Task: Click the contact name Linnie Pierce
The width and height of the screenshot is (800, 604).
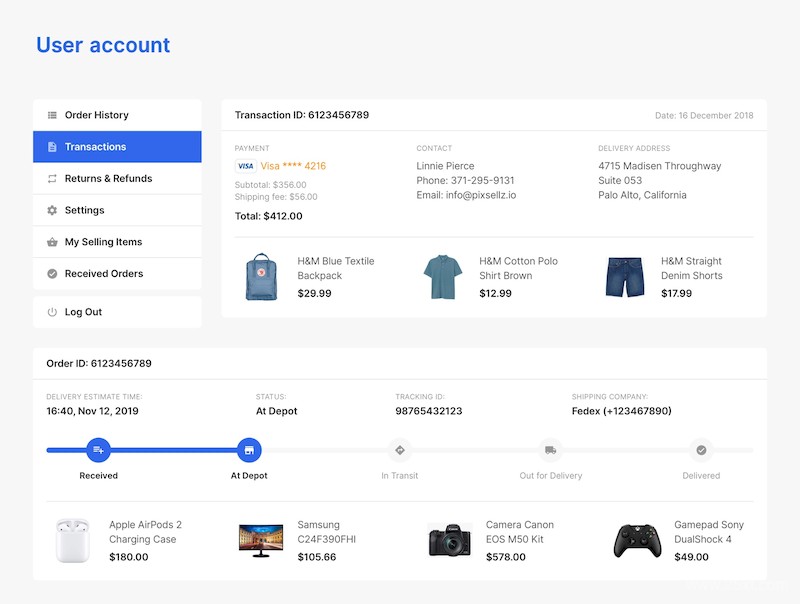Action: [445, 166]
